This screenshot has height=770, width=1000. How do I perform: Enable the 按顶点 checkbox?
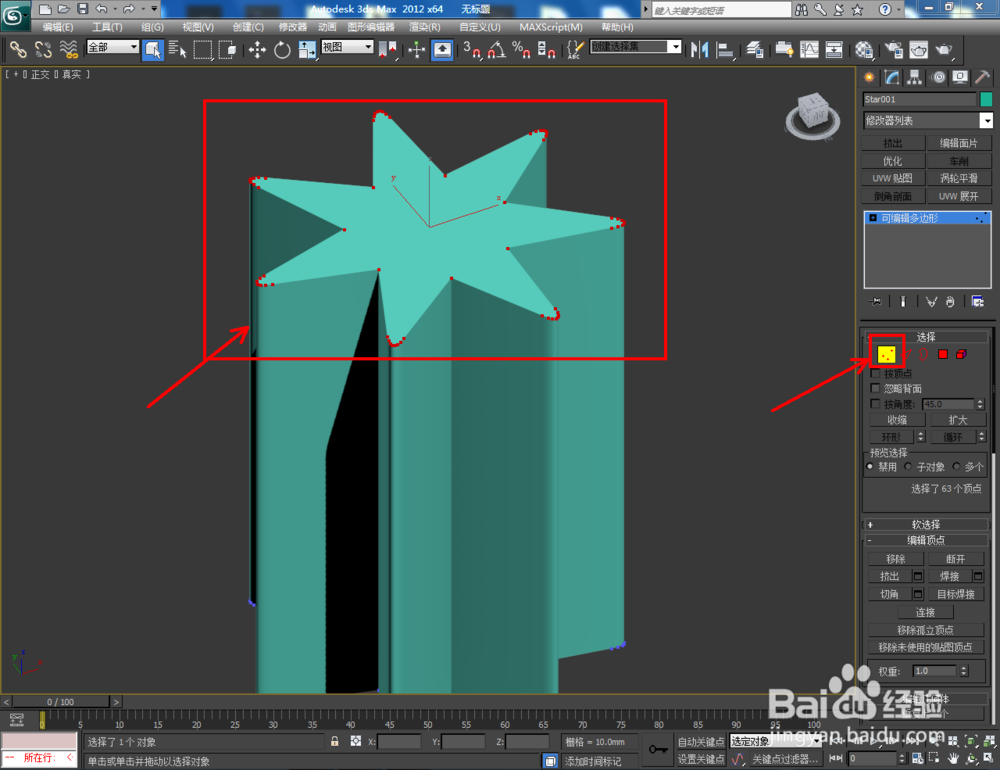tap(876, 373)
